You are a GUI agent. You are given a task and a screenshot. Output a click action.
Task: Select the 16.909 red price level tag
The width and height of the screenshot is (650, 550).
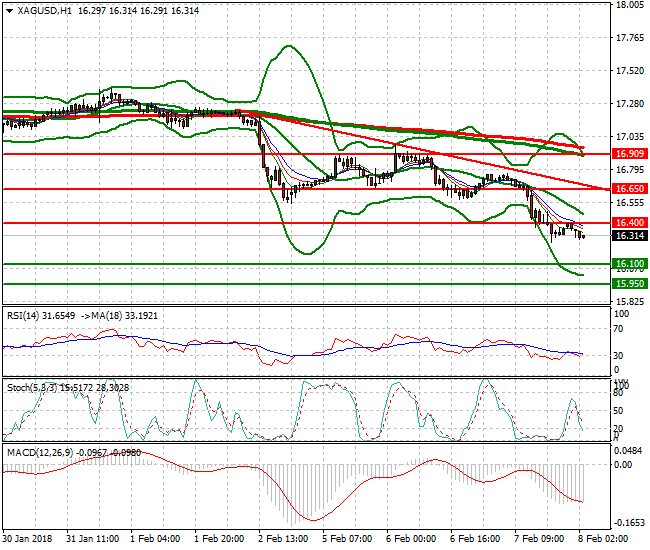[628, 154]
